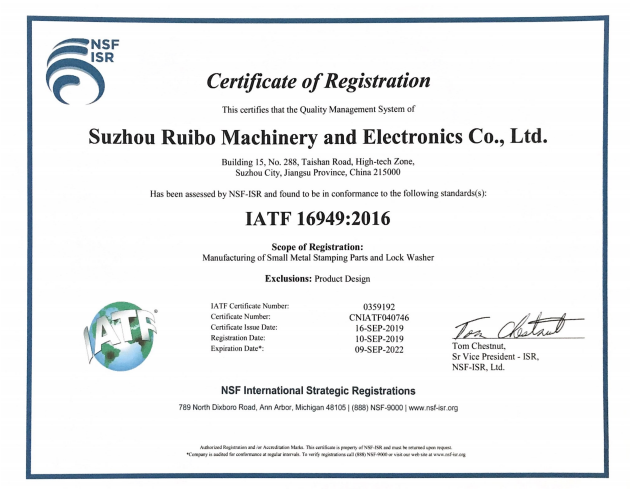Click the Quality Management System certification line
630x489 pixels.
click(318, 109)
